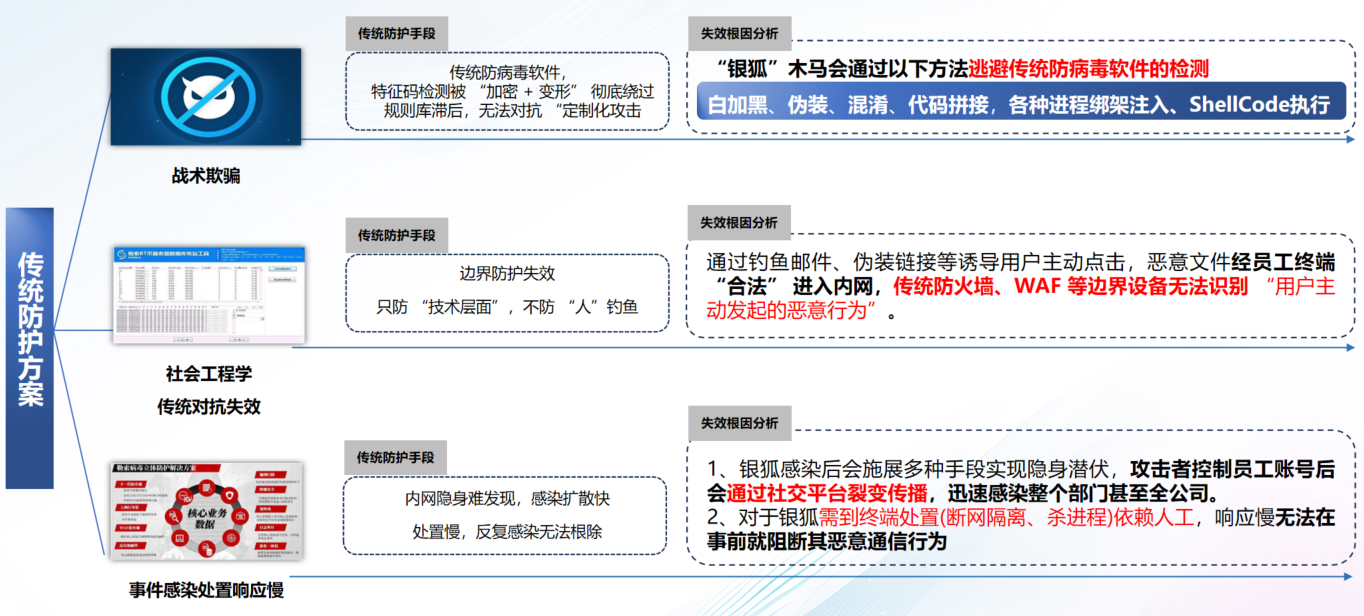Select the 传统对抗失效 caption
The width and height of the screenshot is (1364, 616).
click(x=209, y=406)
